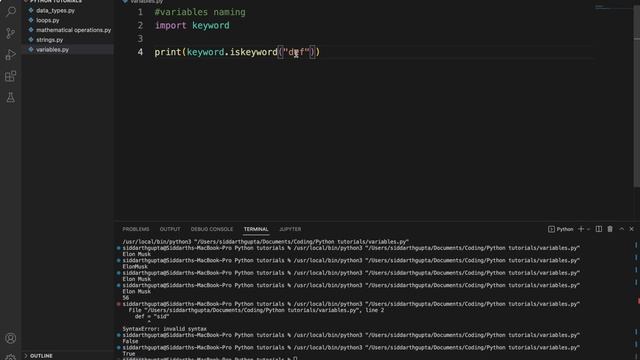Create a new terminal with plus icon
Image resolution: width=640 pixels, height=360 pixels.
tap(581, 229)
